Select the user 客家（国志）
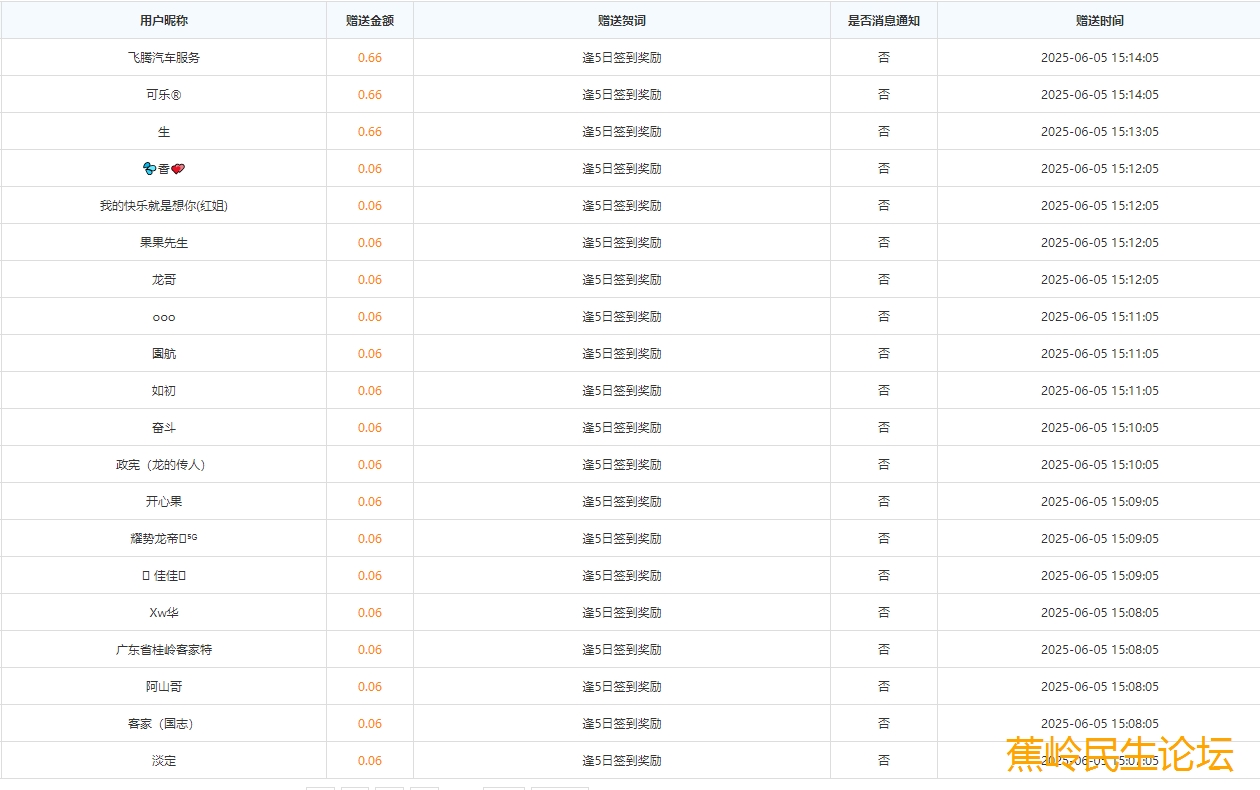1260x790 pixels. (x=164, y=724)
